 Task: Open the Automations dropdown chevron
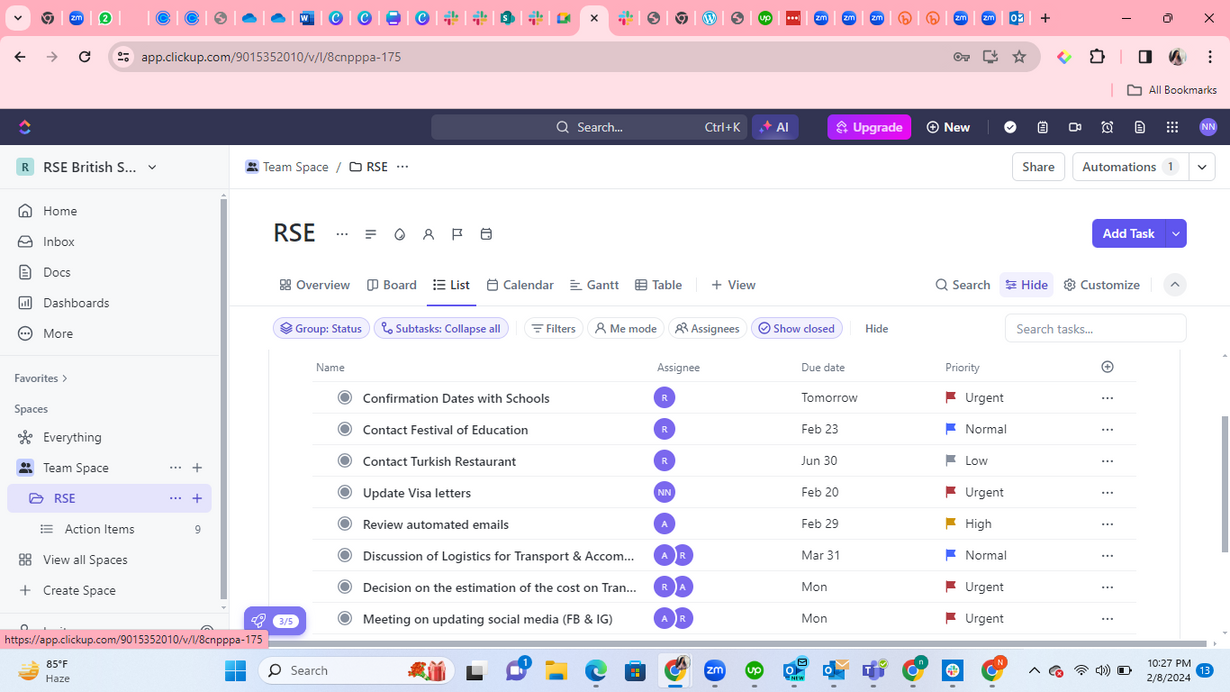(x=1202, y=167)
